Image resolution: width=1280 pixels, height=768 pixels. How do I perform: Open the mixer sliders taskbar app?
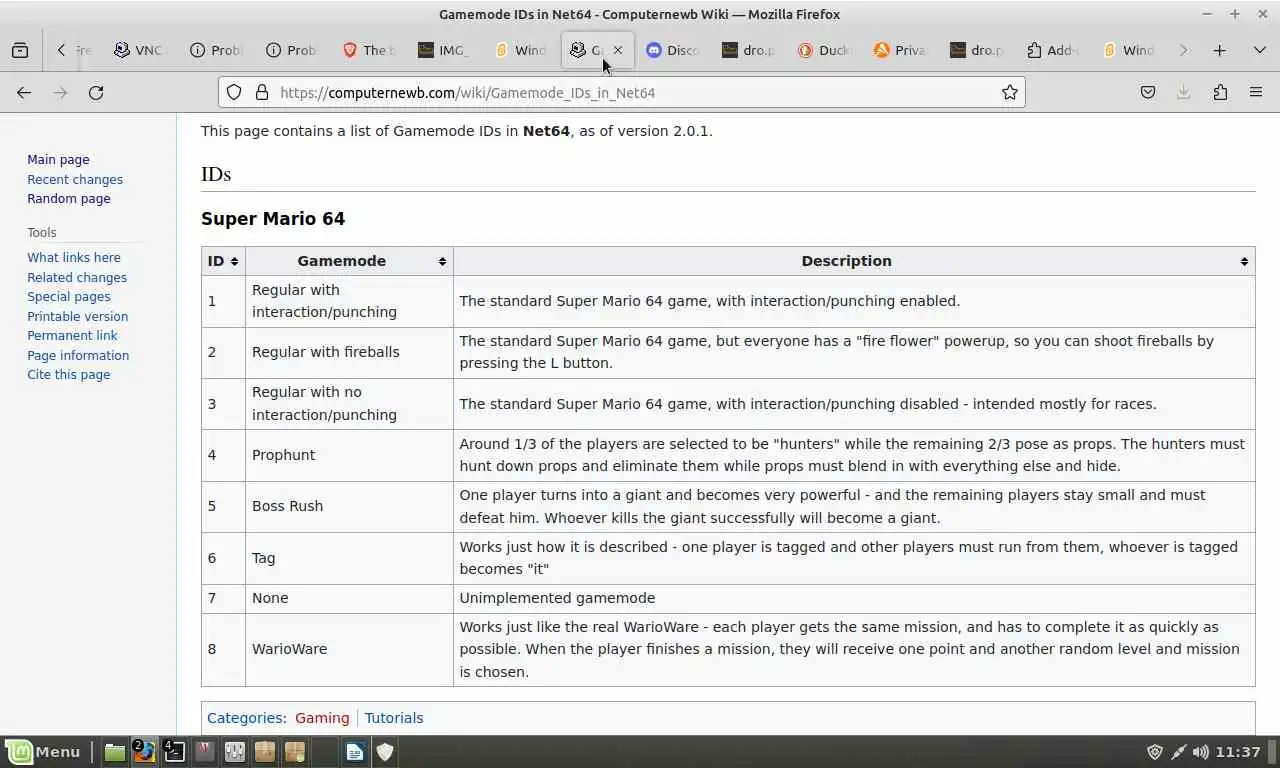pyautogui.click(x=235, y=752)
